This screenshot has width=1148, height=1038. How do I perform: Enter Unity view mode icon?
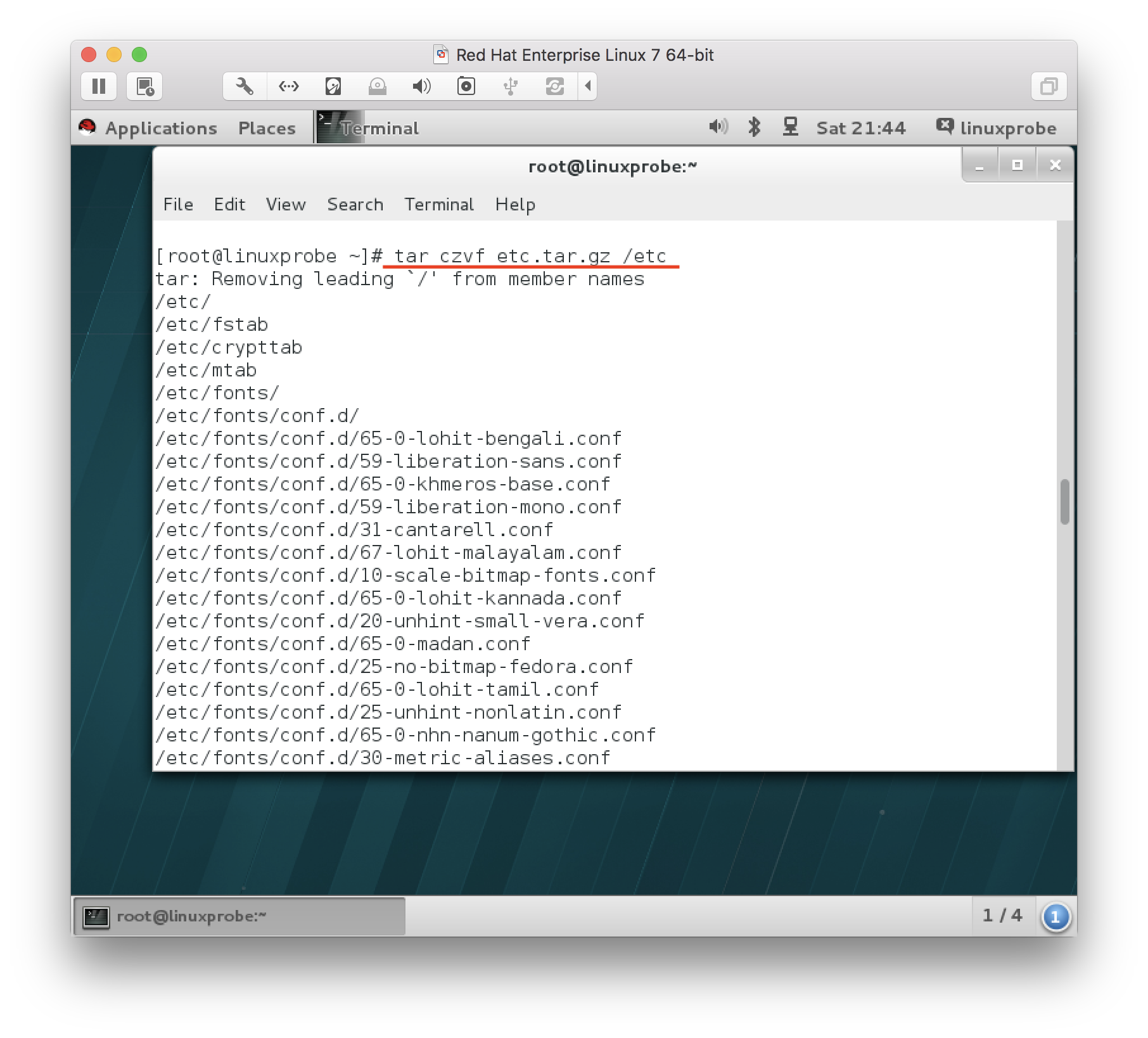(1049, 86)
